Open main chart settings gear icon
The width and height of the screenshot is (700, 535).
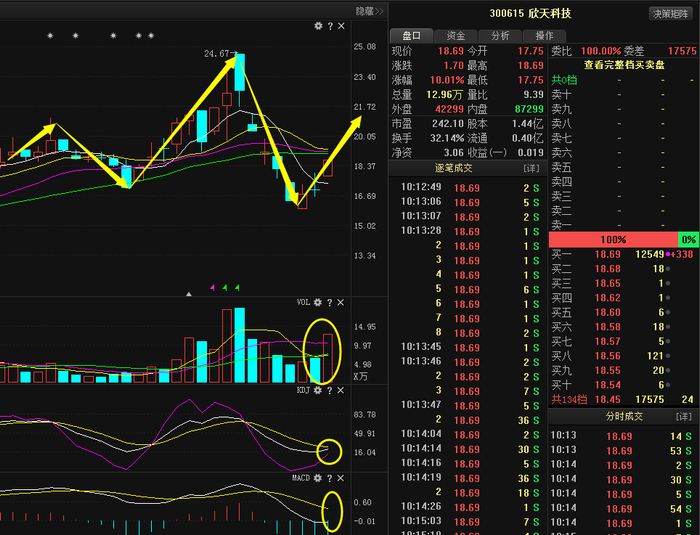pos(318,26)
